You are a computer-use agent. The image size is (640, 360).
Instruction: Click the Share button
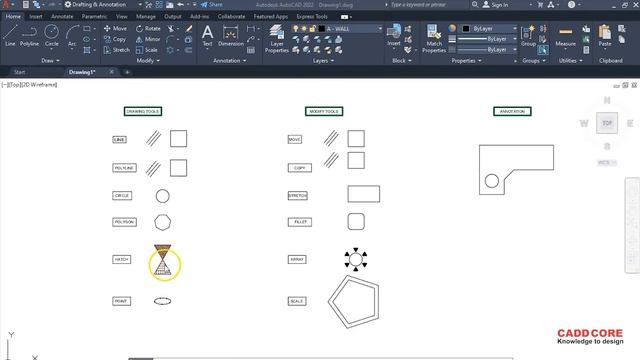tap(211, 4)
